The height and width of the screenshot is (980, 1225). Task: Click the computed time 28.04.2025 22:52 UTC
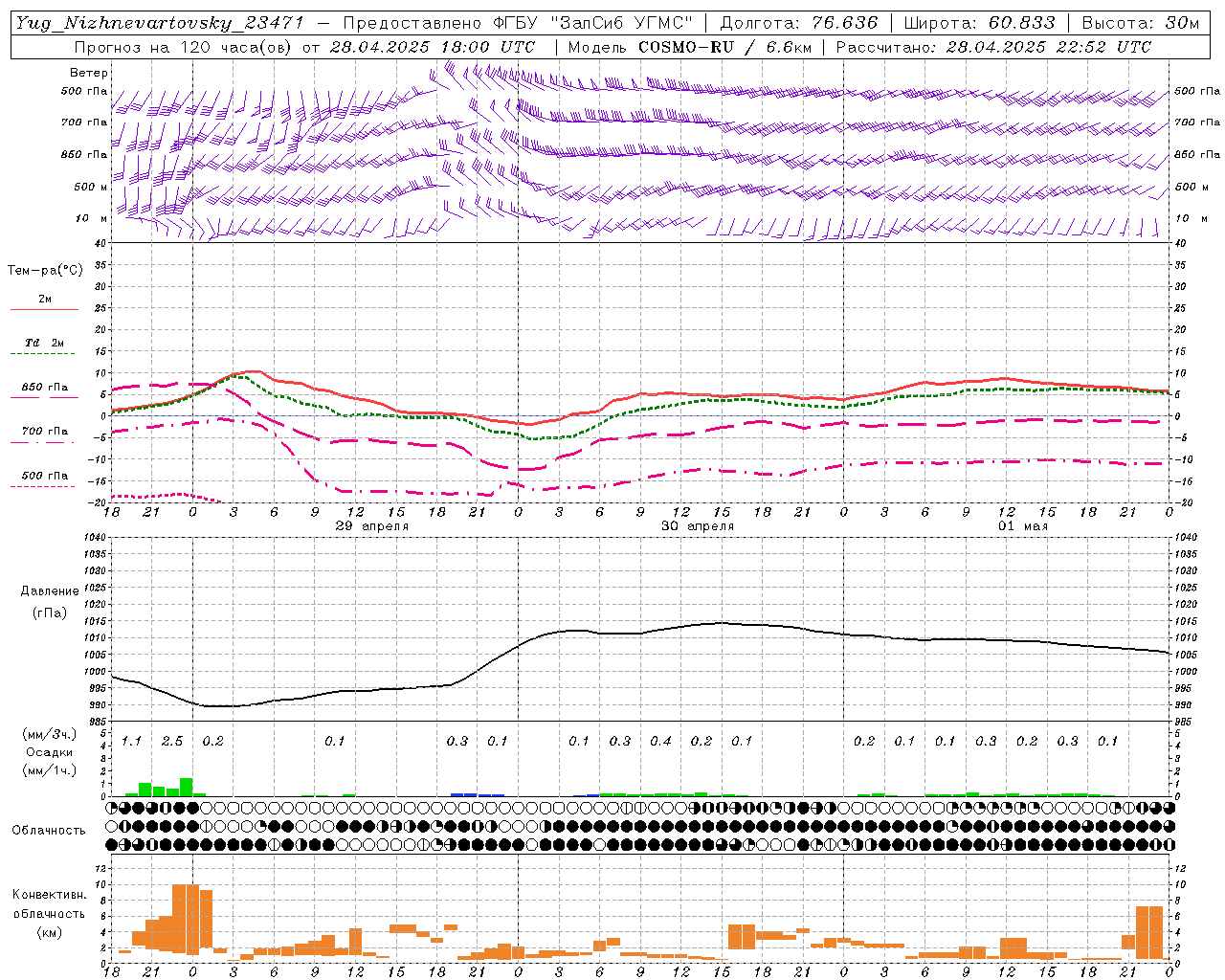click(x=1048, y=47)
